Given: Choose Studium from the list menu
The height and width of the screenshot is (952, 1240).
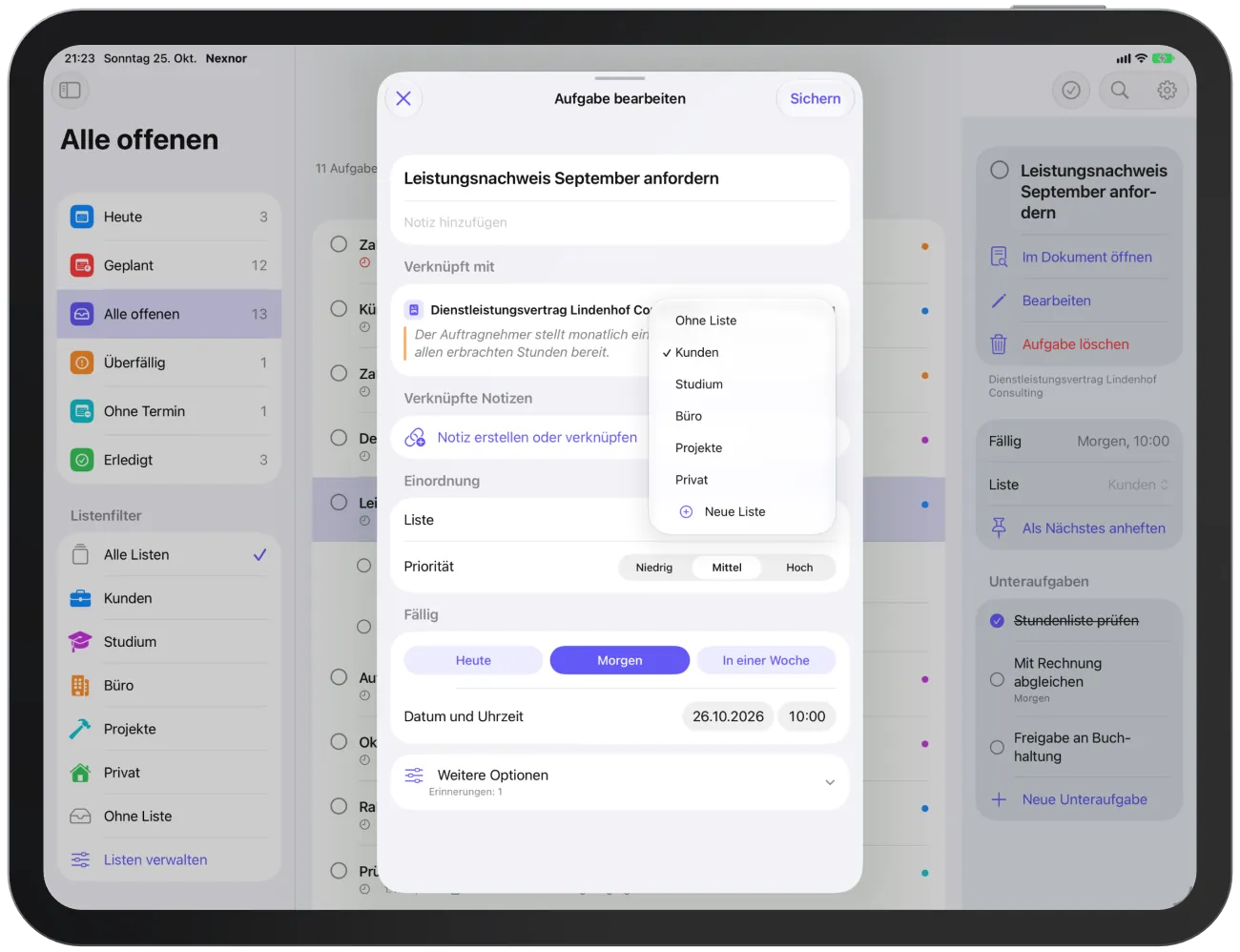Looking at the screenshot, I should (x=742, y=384).
